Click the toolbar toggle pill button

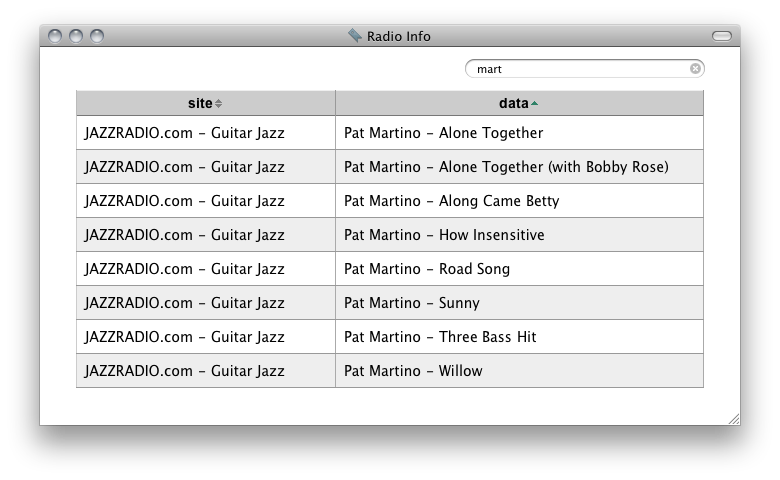click(722, 36)
